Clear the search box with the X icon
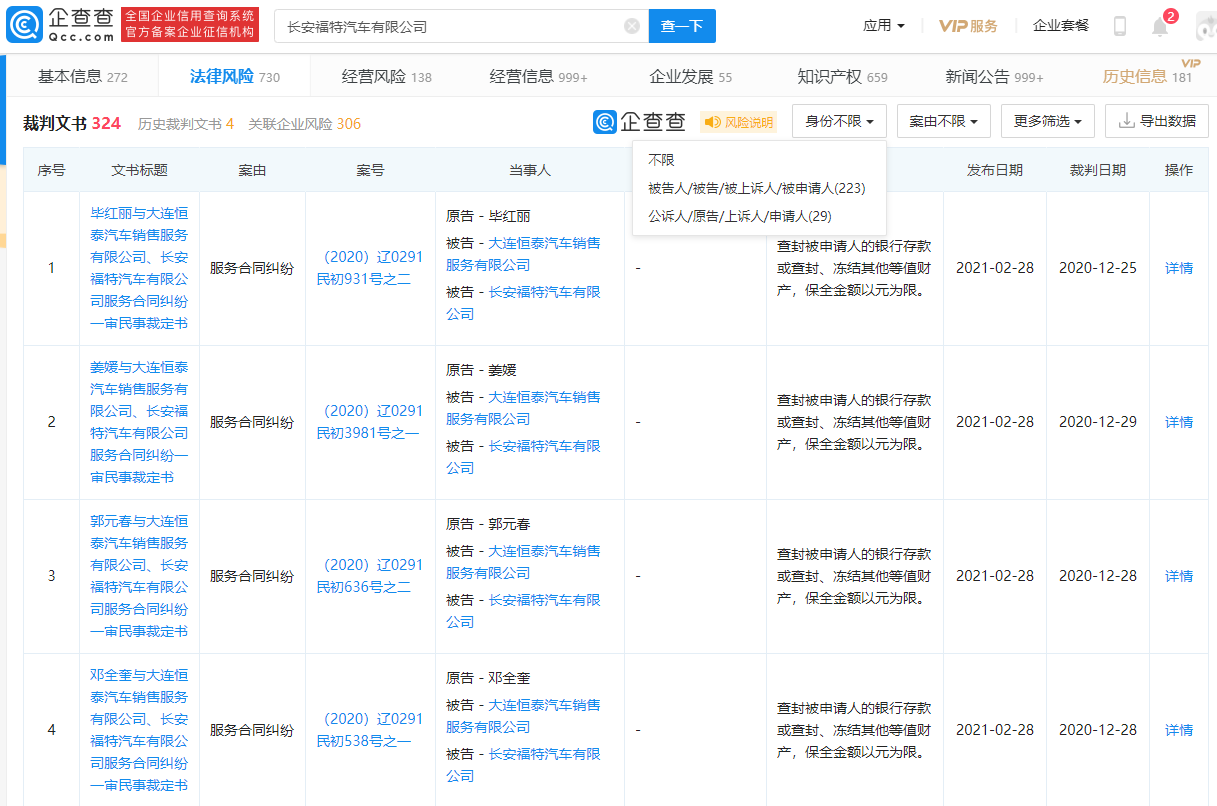The image size is (1217, 806). 631,25
